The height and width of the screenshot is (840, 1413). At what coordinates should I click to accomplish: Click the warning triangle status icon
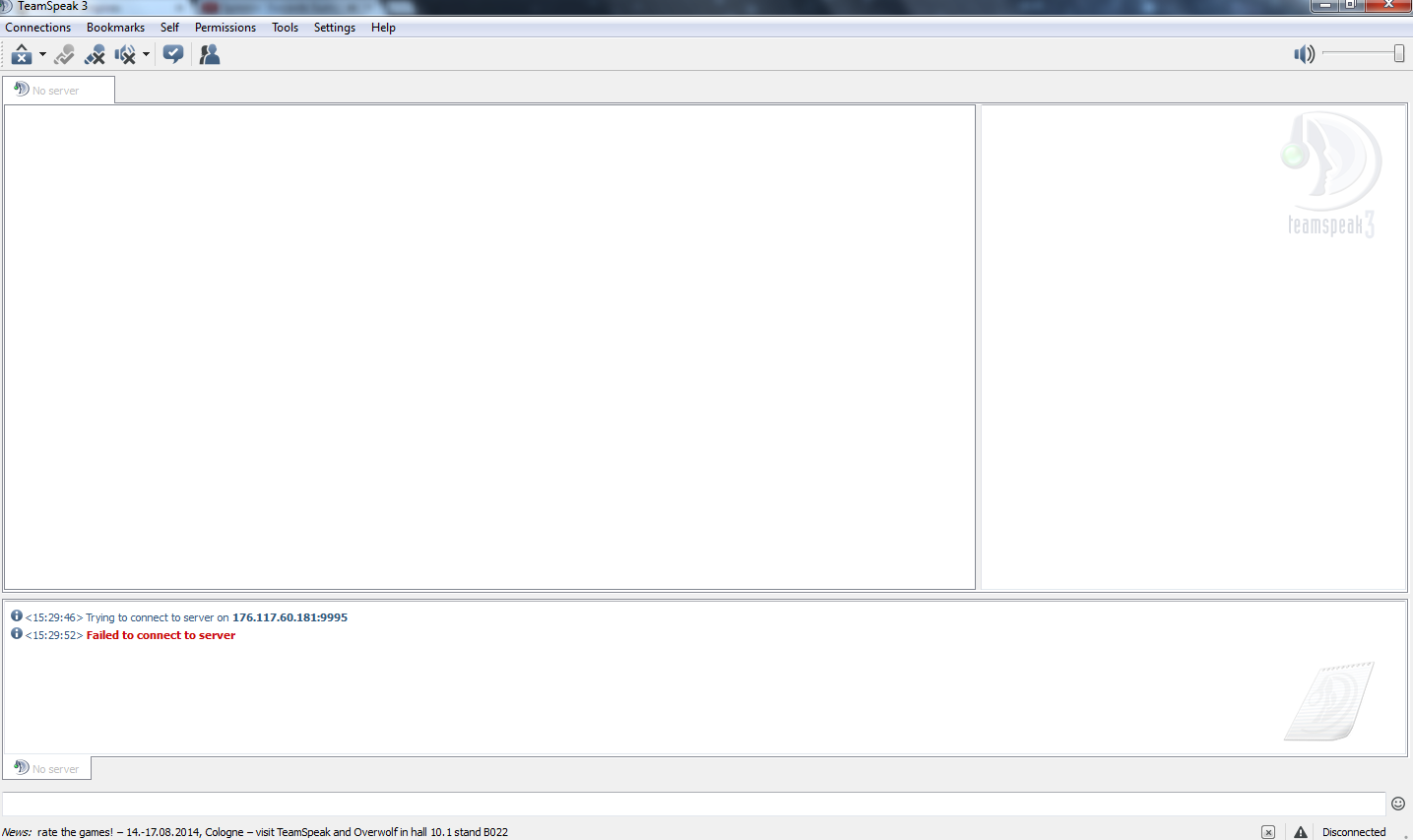click(1301, 832)
